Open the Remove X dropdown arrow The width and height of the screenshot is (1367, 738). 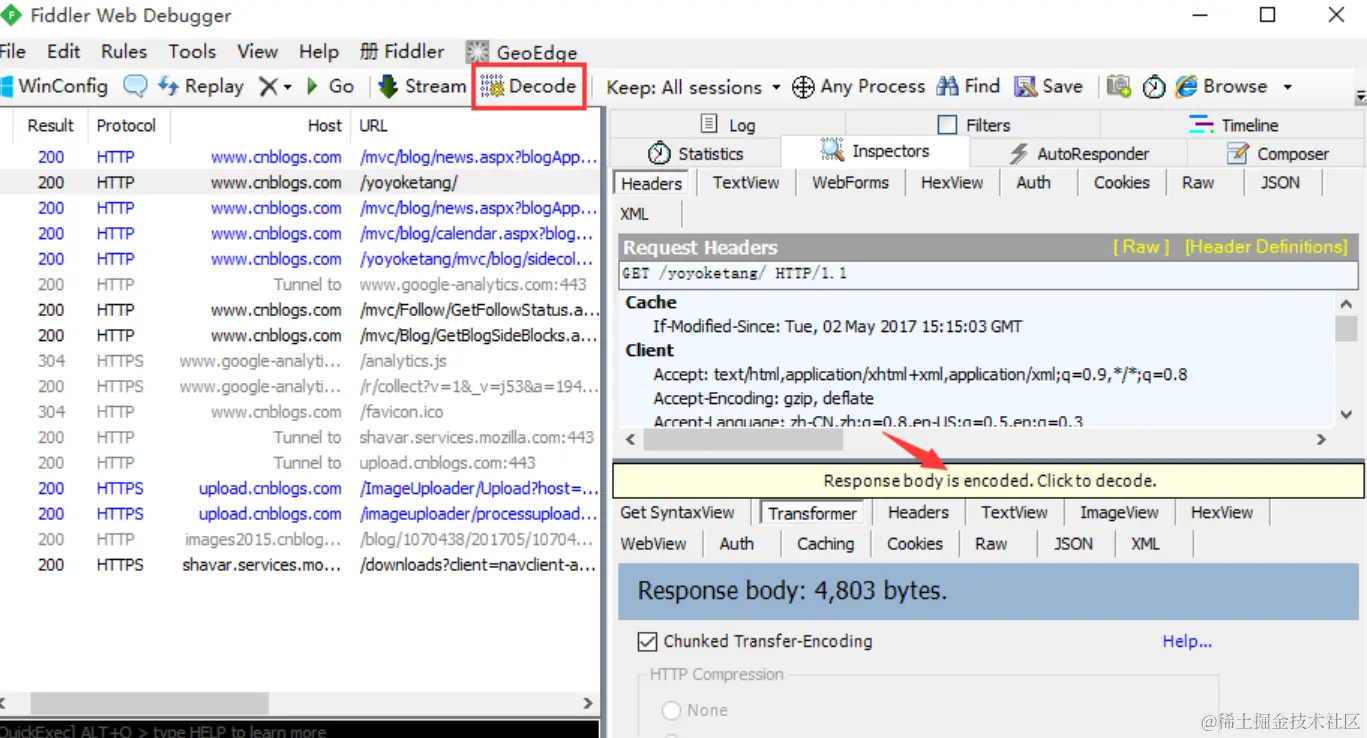point(288,87)
